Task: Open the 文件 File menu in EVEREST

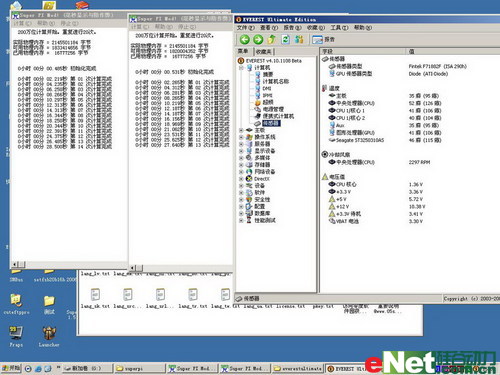Action: coord(246,28)
